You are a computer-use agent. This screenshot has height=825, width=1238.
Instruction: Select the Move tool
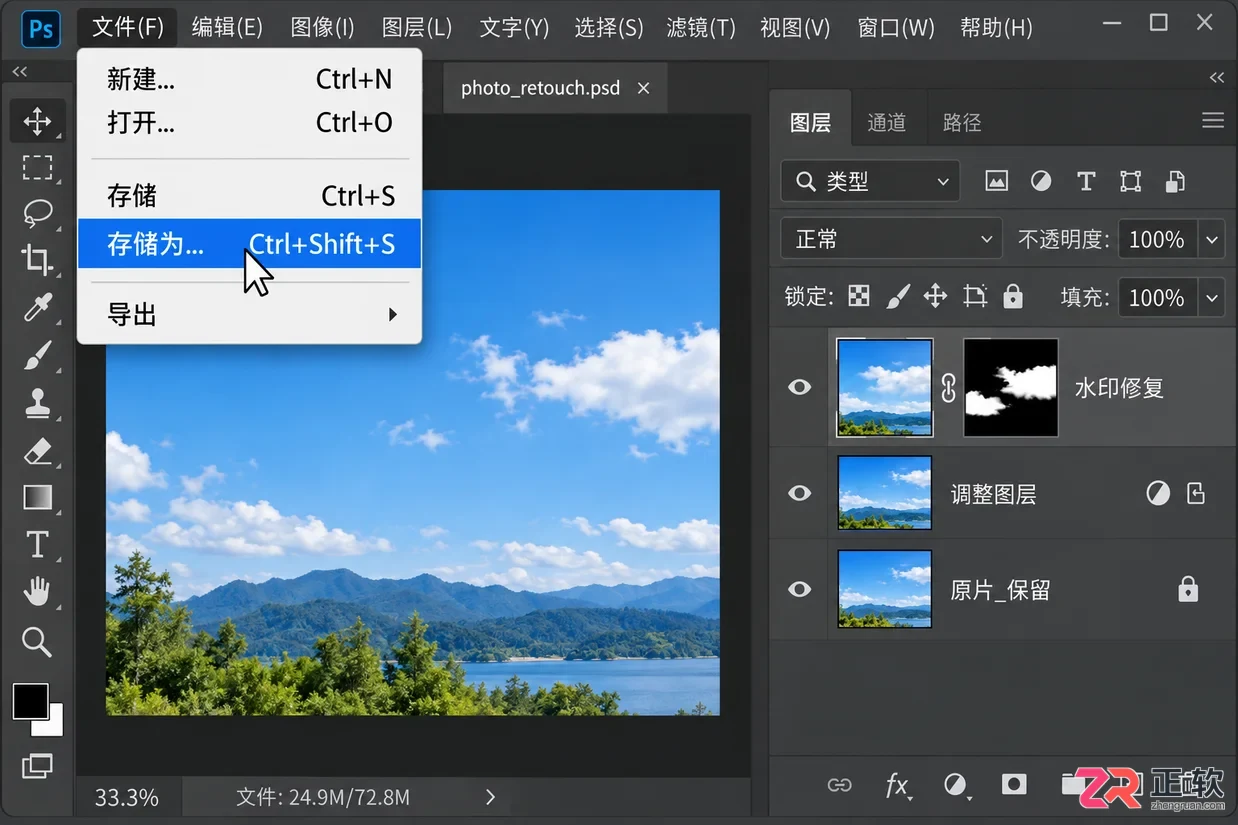click(37, 122)
